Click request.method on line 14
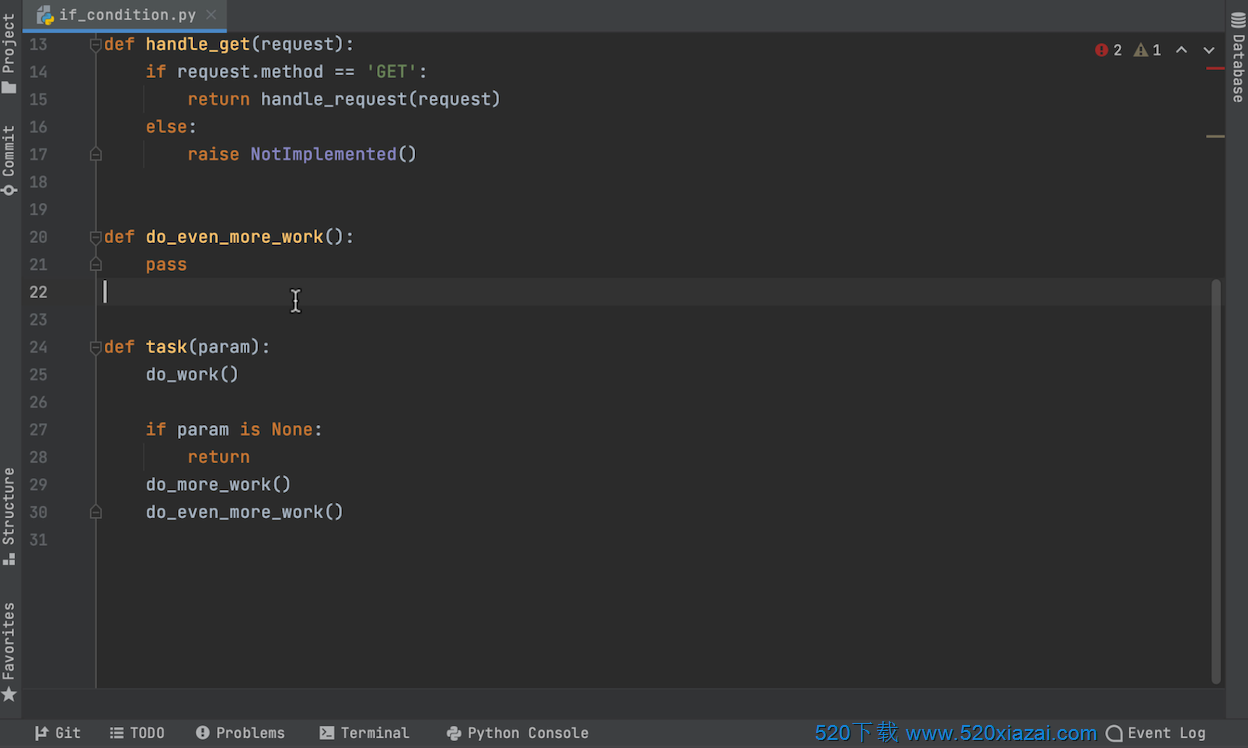1248x748 pixels. click(250, 72)
